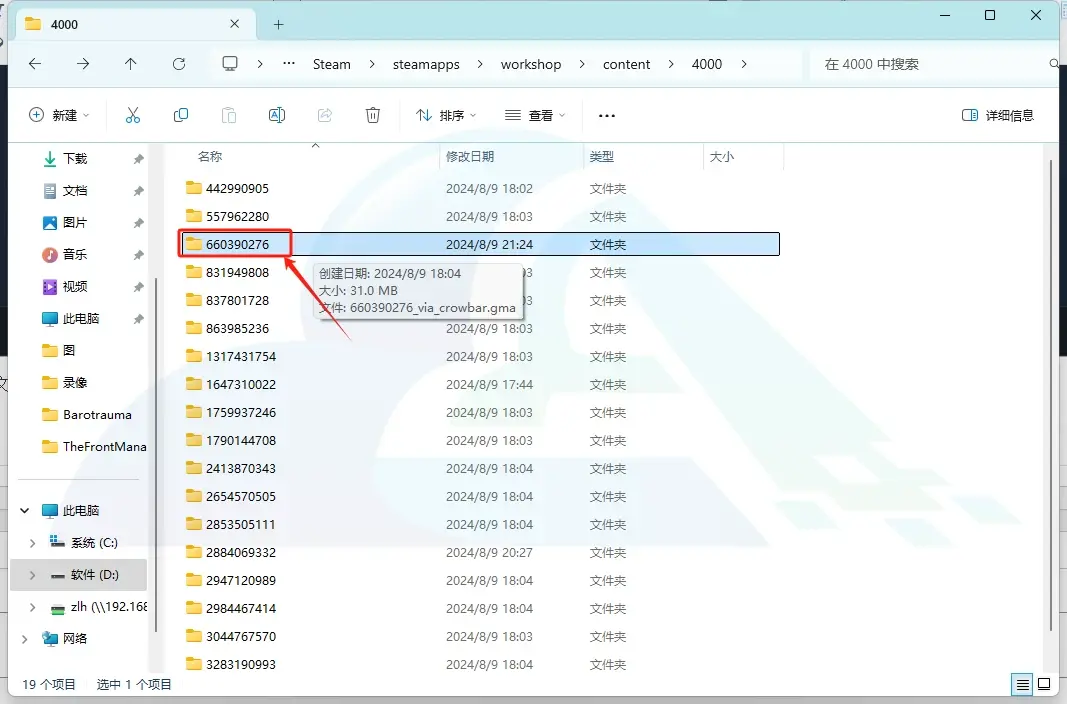Click 4000 in the breadcrumb path
Screen dimensions: 1067x704
[707, 64]
